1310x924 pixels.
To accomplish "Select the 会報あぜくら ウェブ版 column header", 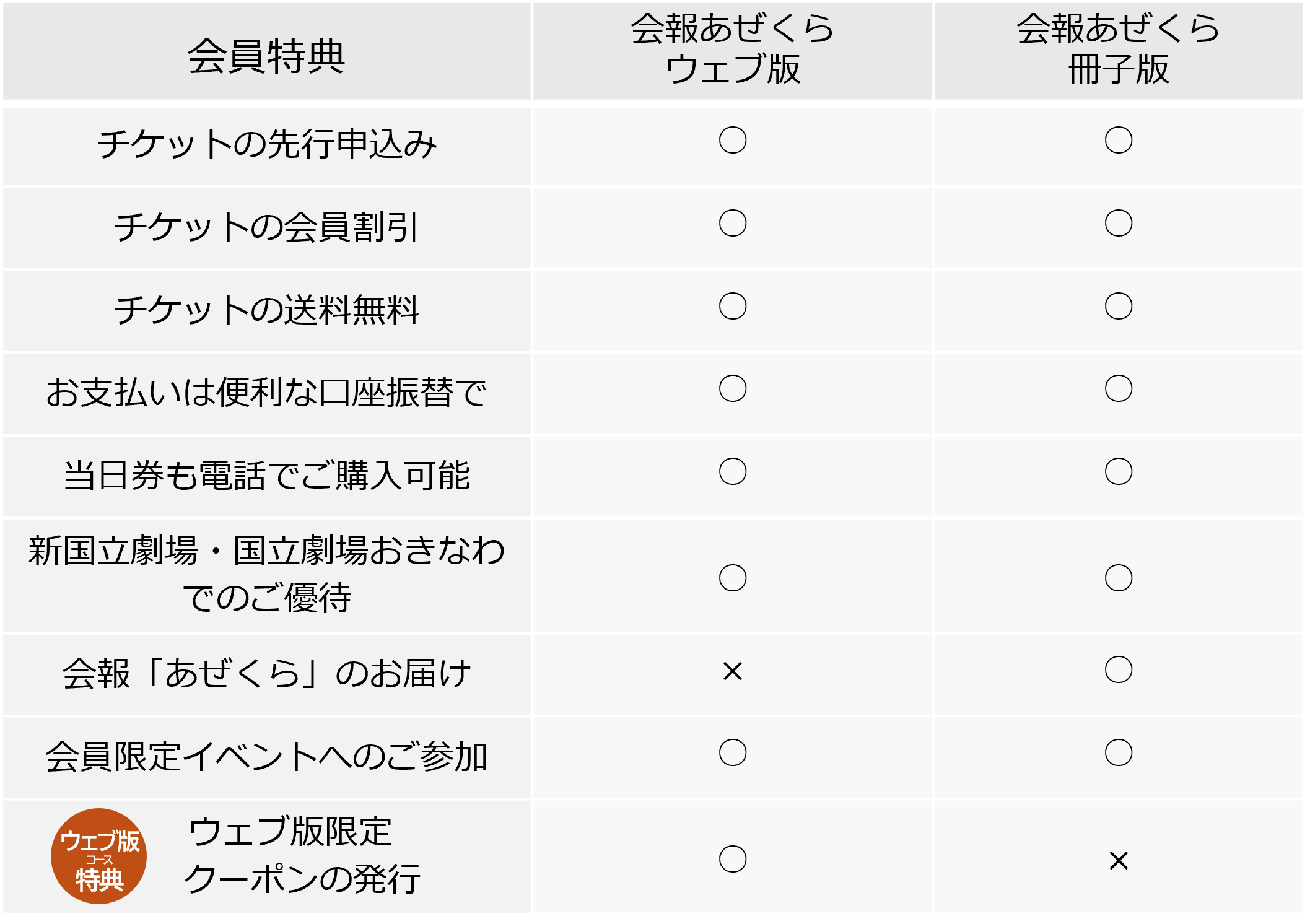I will pos(733,51).
